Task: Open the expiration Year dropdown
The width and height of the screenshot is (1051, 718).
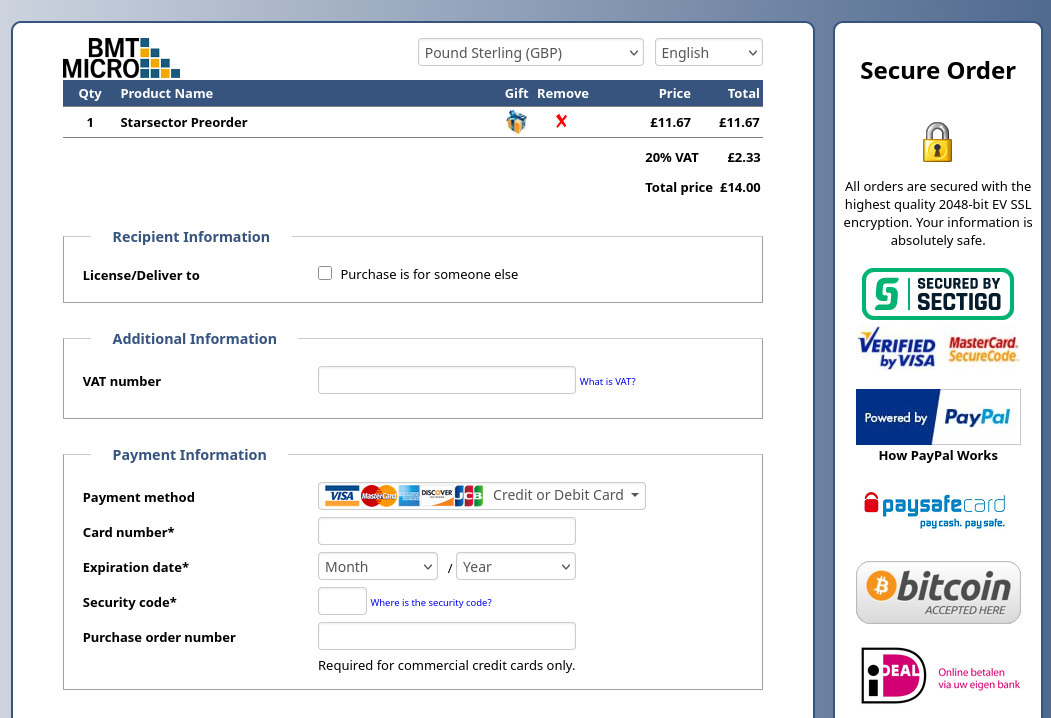Action: click(x=515, y=566)
